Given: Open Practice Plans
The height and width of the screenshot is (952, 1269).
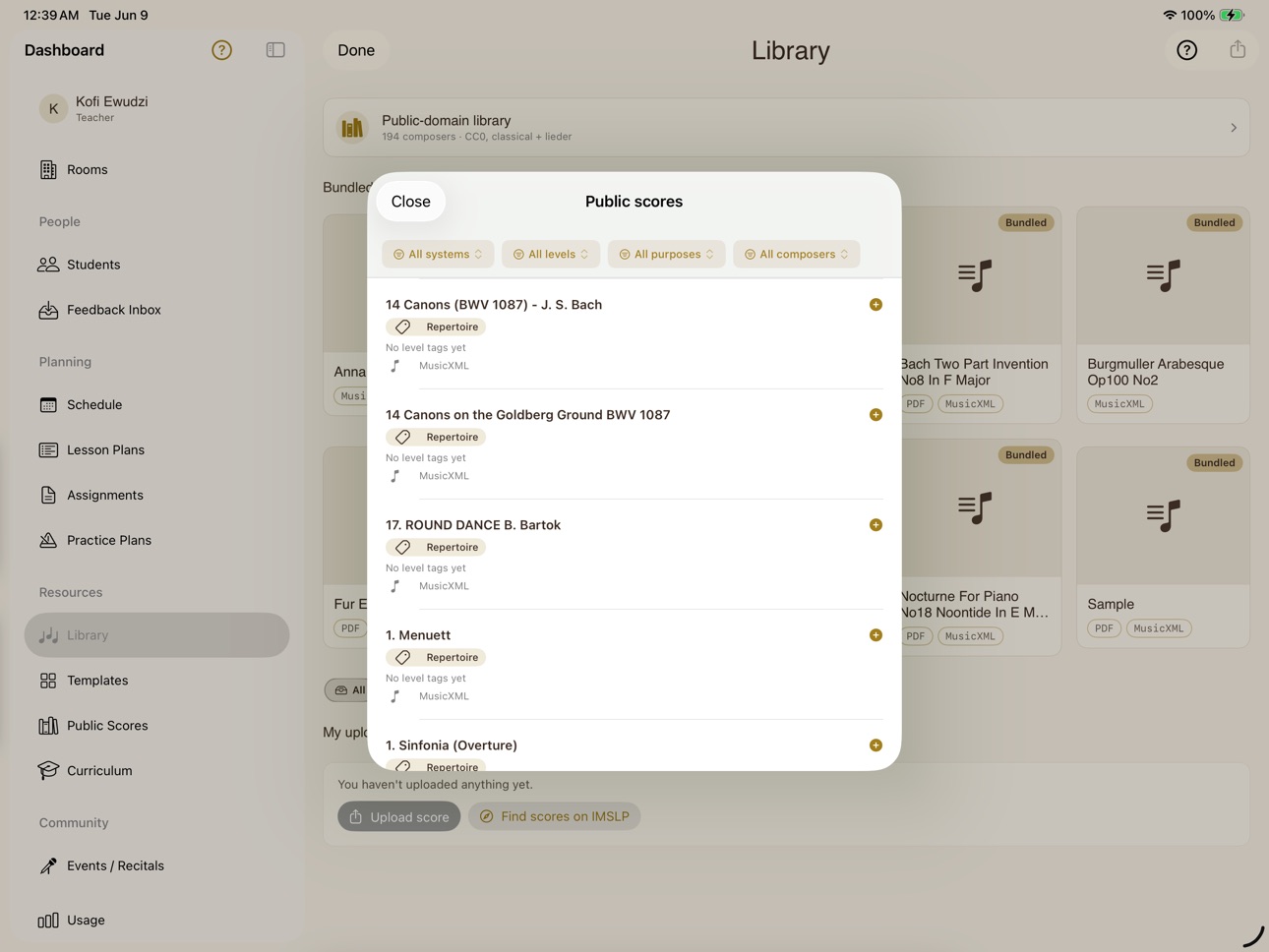Looking at the screenshot, I should point(157,541).
